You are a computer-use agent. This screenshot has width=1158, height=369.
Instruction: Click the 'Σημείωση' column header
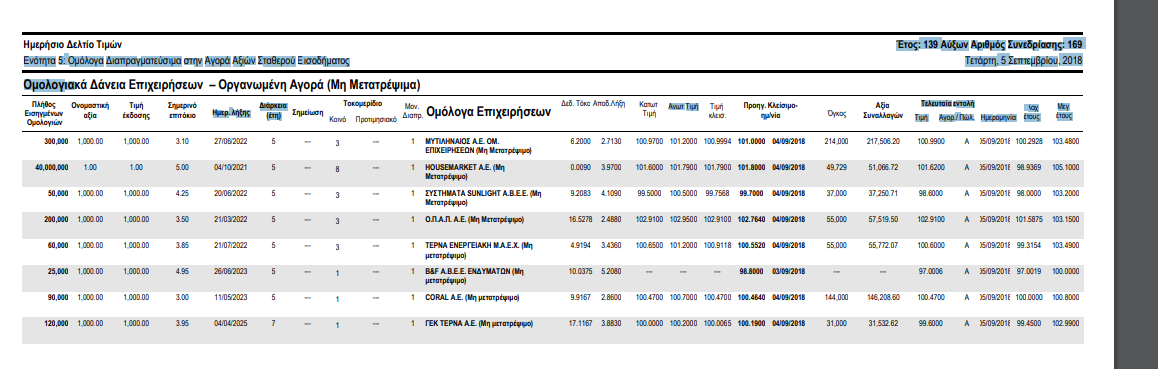[309, 114]
